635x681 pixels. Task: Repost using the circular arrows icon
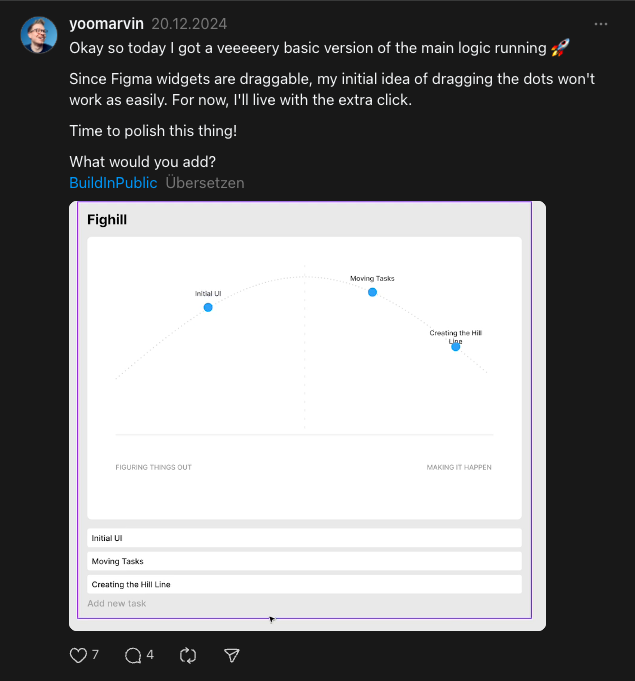pos(188,656)
